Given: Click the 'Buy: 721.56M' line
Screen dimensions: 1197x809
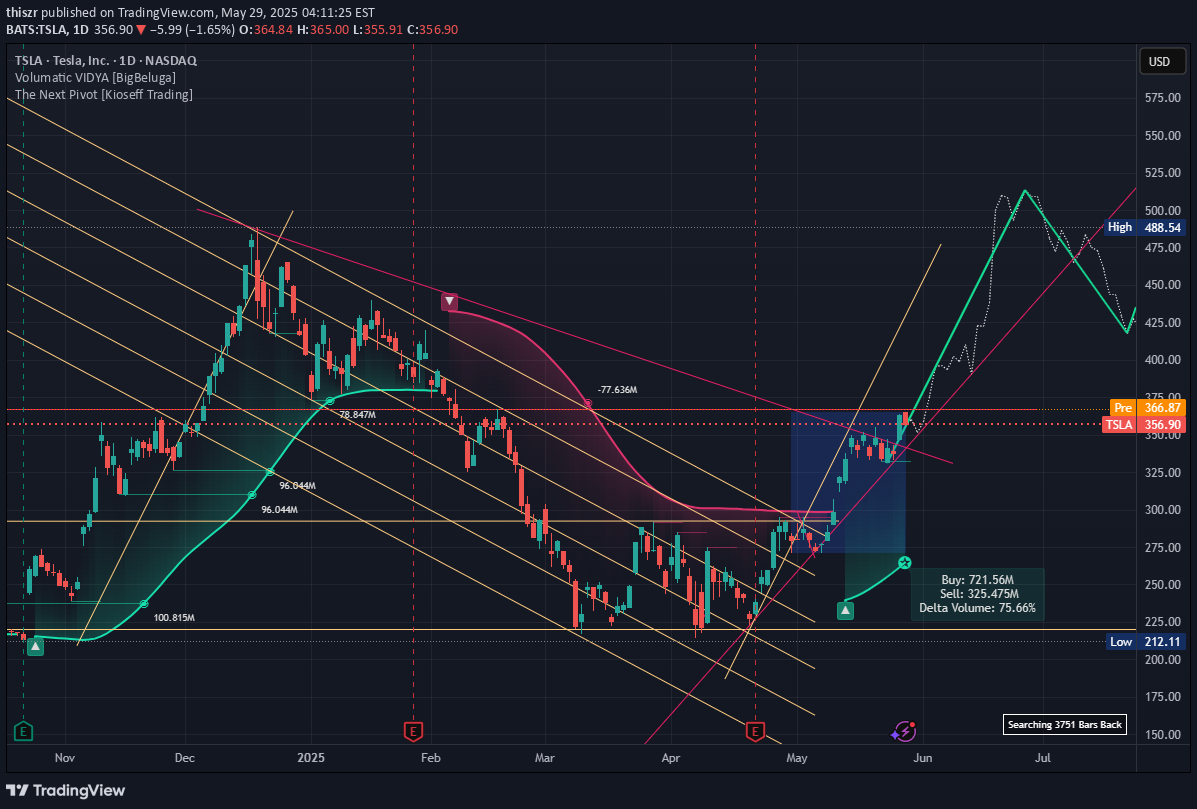Looking at the screenshot, I should click(x=977, y=580).
